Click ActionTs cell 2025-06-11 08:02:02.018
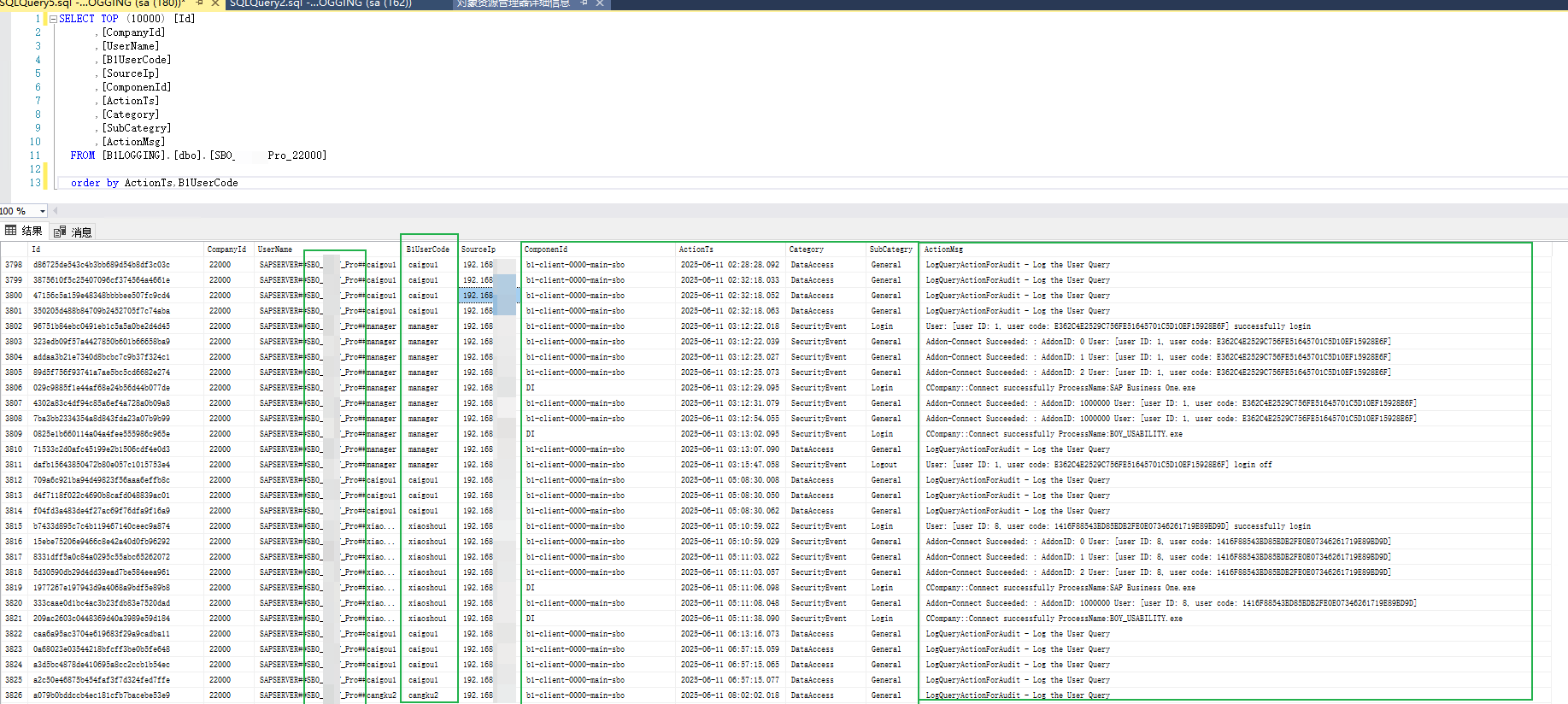1568x704 pixels. click(731, 695)
